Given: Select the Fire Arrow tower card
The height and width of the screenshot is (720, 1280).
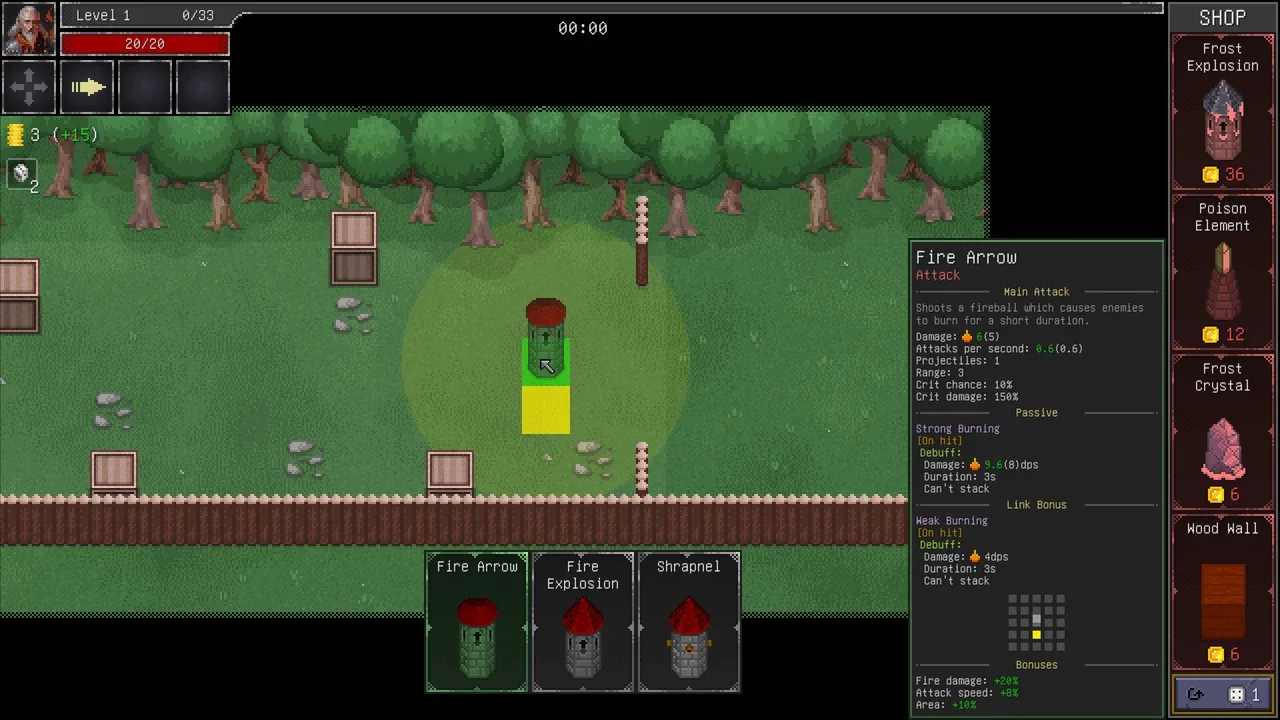Looking at the screenshot, I should (477, 622).
